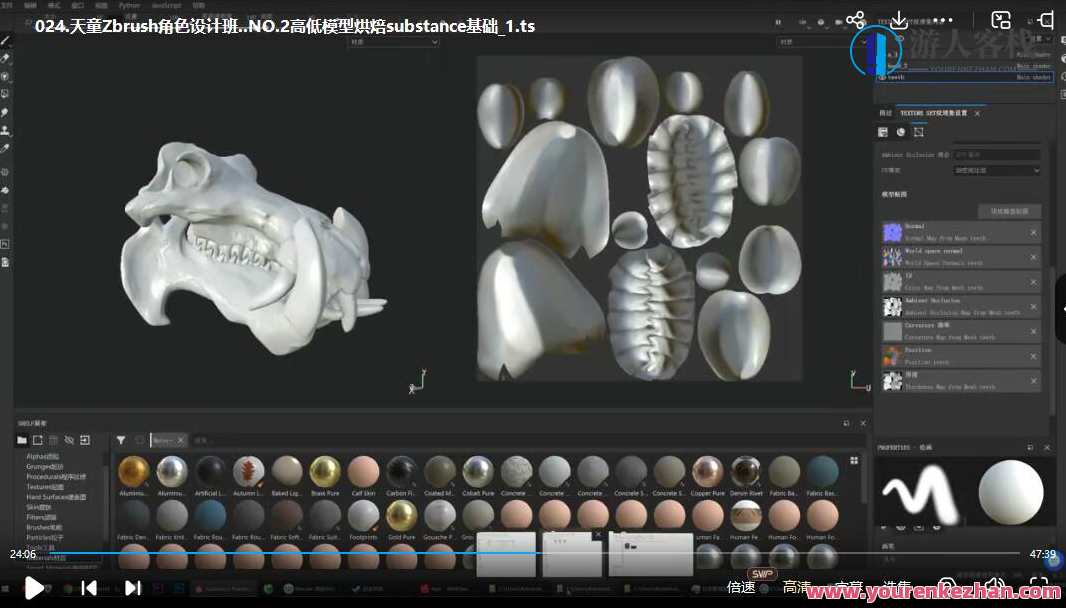Toggle the SWP switch next to playback speed

click(x=761, y=573)
